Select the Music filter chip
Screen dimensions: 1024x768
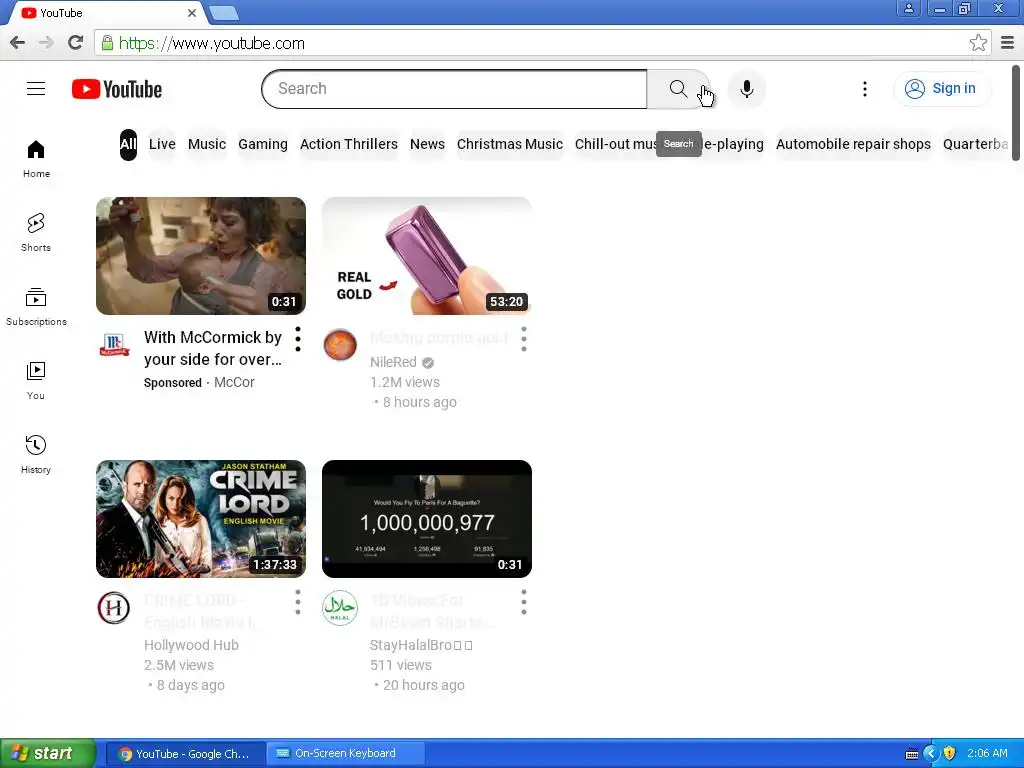point(207,144)
